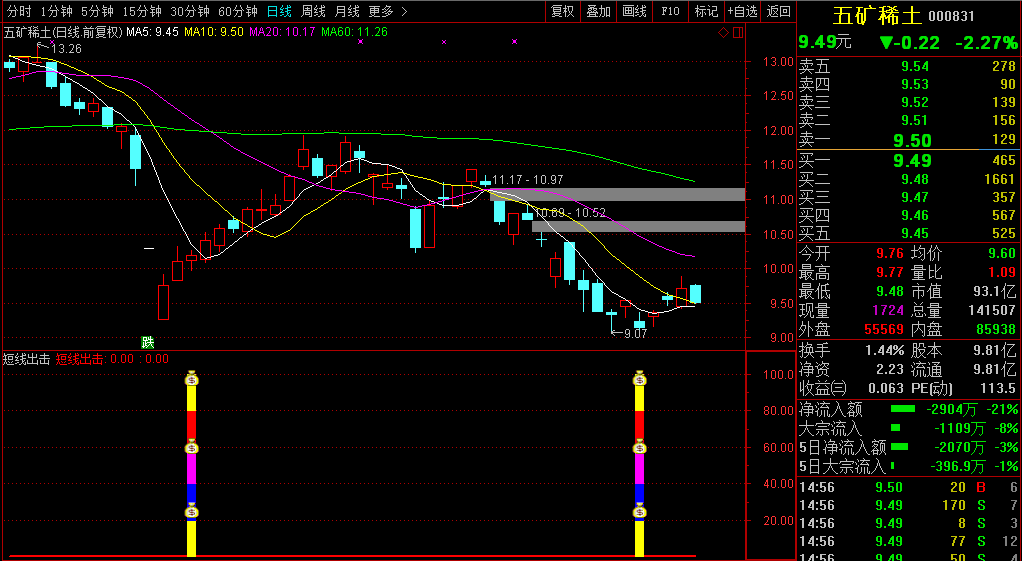Add stock to watchlist with +自选

[742, 11]
